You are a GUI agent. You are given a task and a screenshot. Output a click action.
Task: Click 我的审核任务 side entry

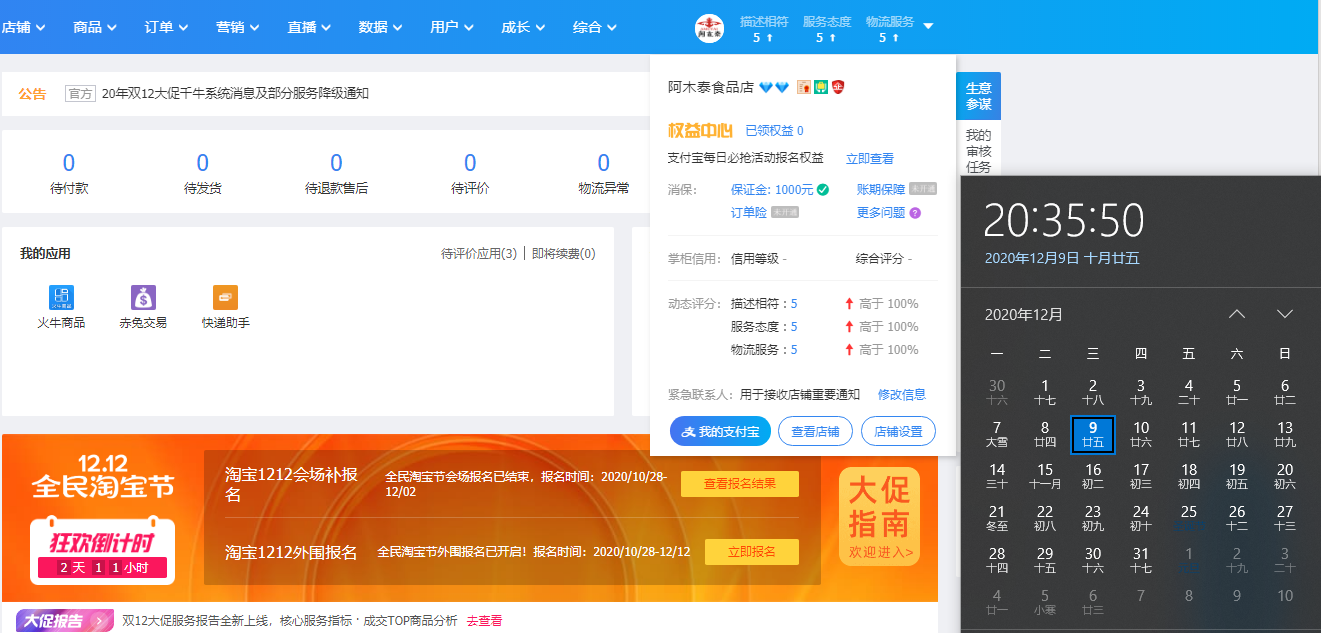pyautogui.click(x=978, y=151)
